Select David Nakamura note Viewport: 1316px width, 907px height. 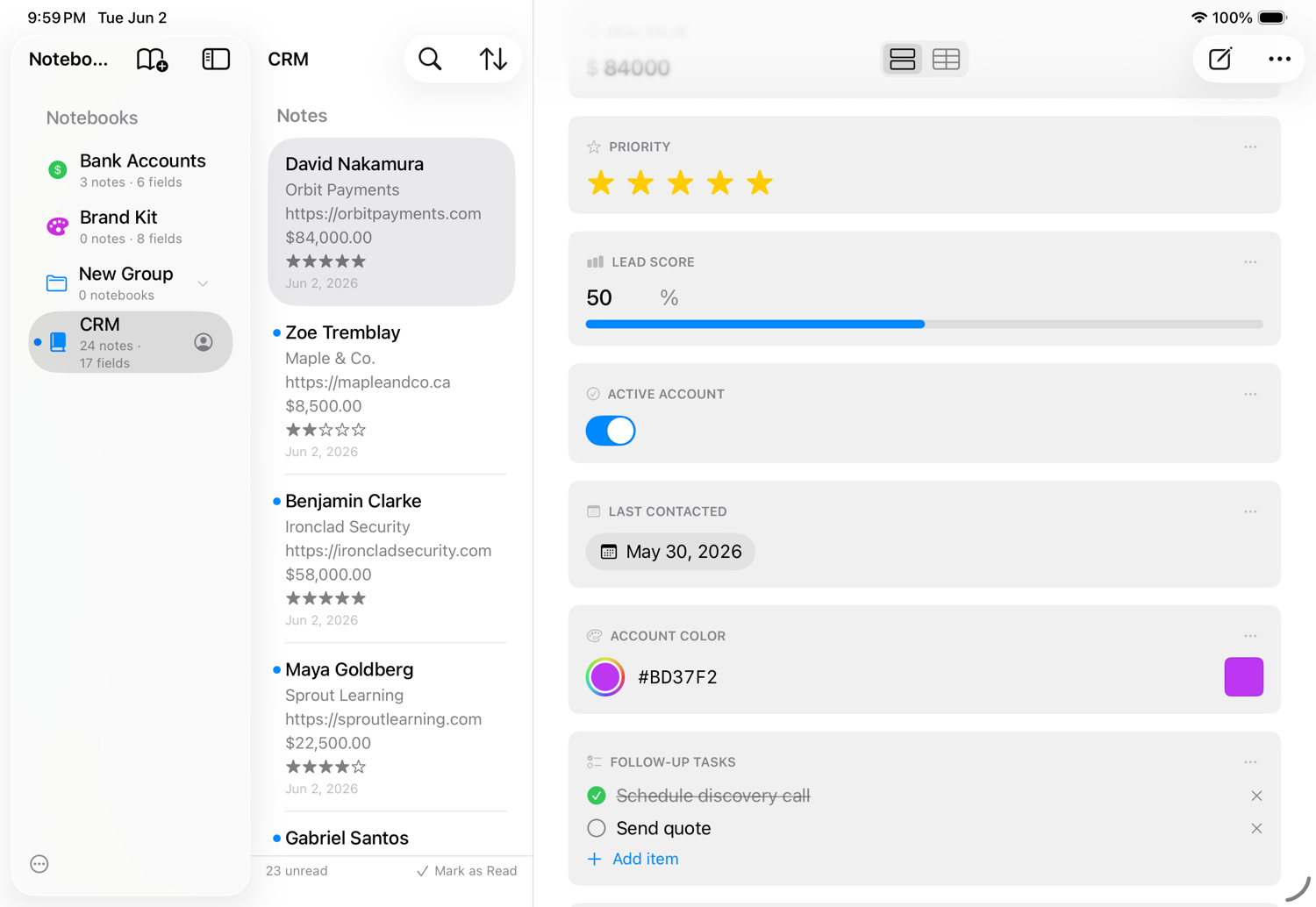(x=391, y=222)
